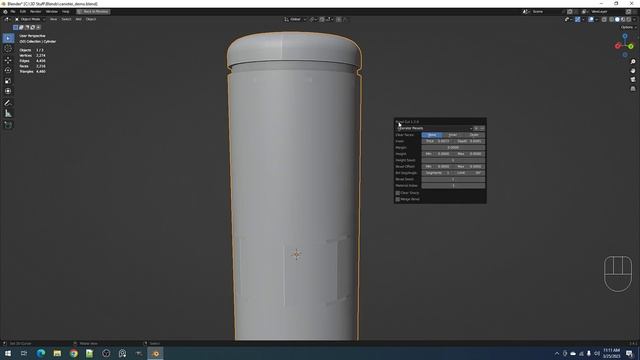Click the green Y axis on gizmo
The image size is (640, 360).
click(x=631, y=47)
